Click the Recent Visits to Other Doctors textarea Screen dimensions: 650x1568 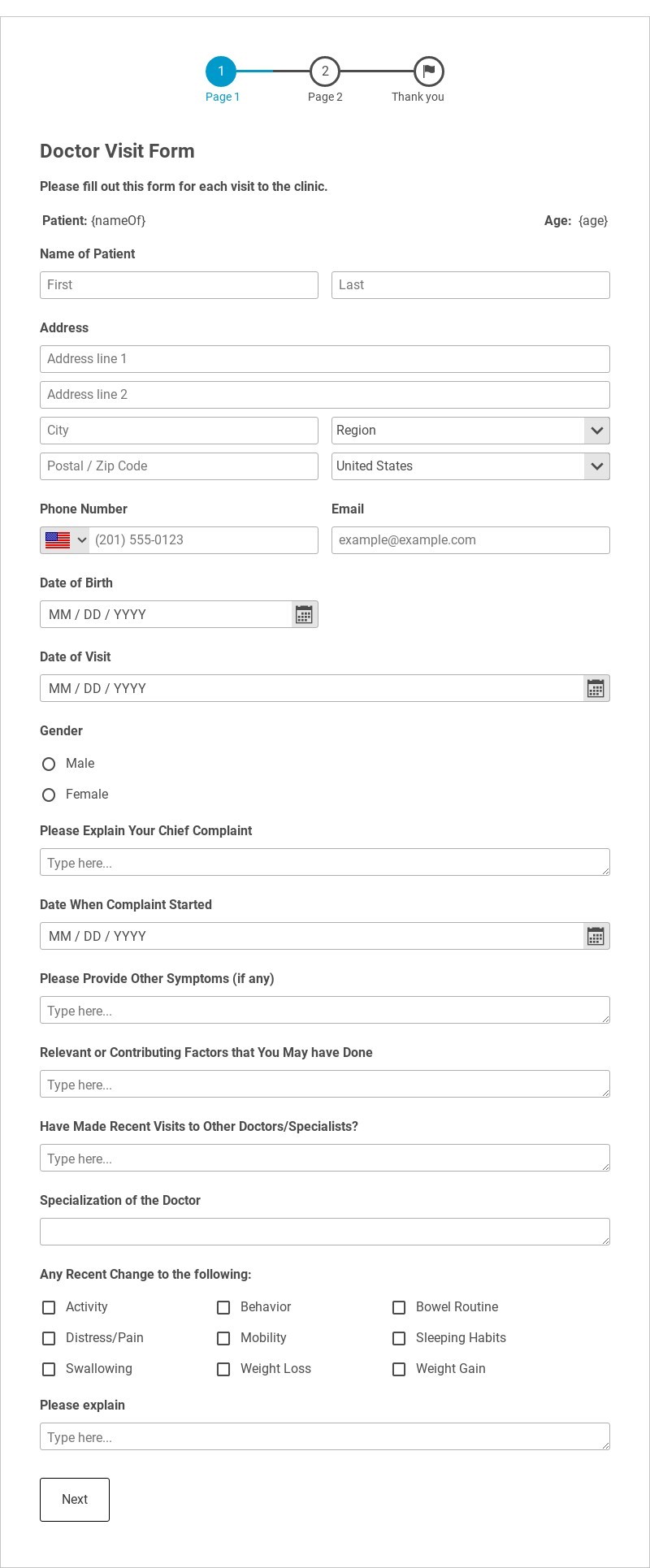tap(325, 1158)
